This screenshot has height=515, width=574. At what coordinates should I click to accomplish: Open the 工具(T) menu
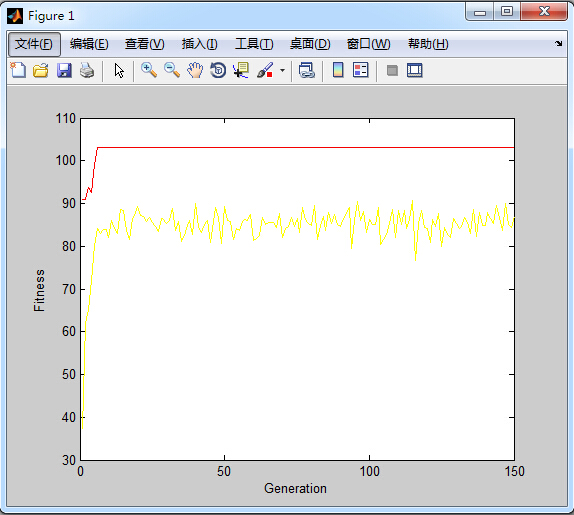coord(254,44)
